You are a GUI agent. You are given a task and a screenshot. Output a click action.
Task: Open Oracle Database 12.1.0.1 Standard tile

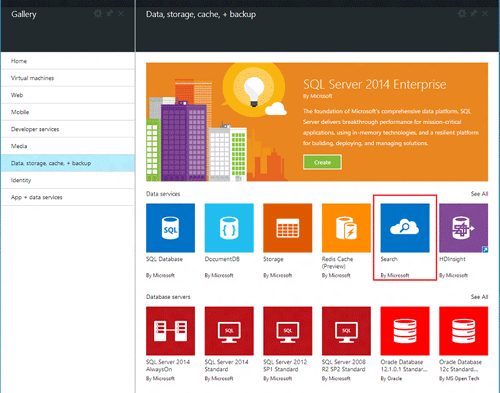(x=405, y=331)
